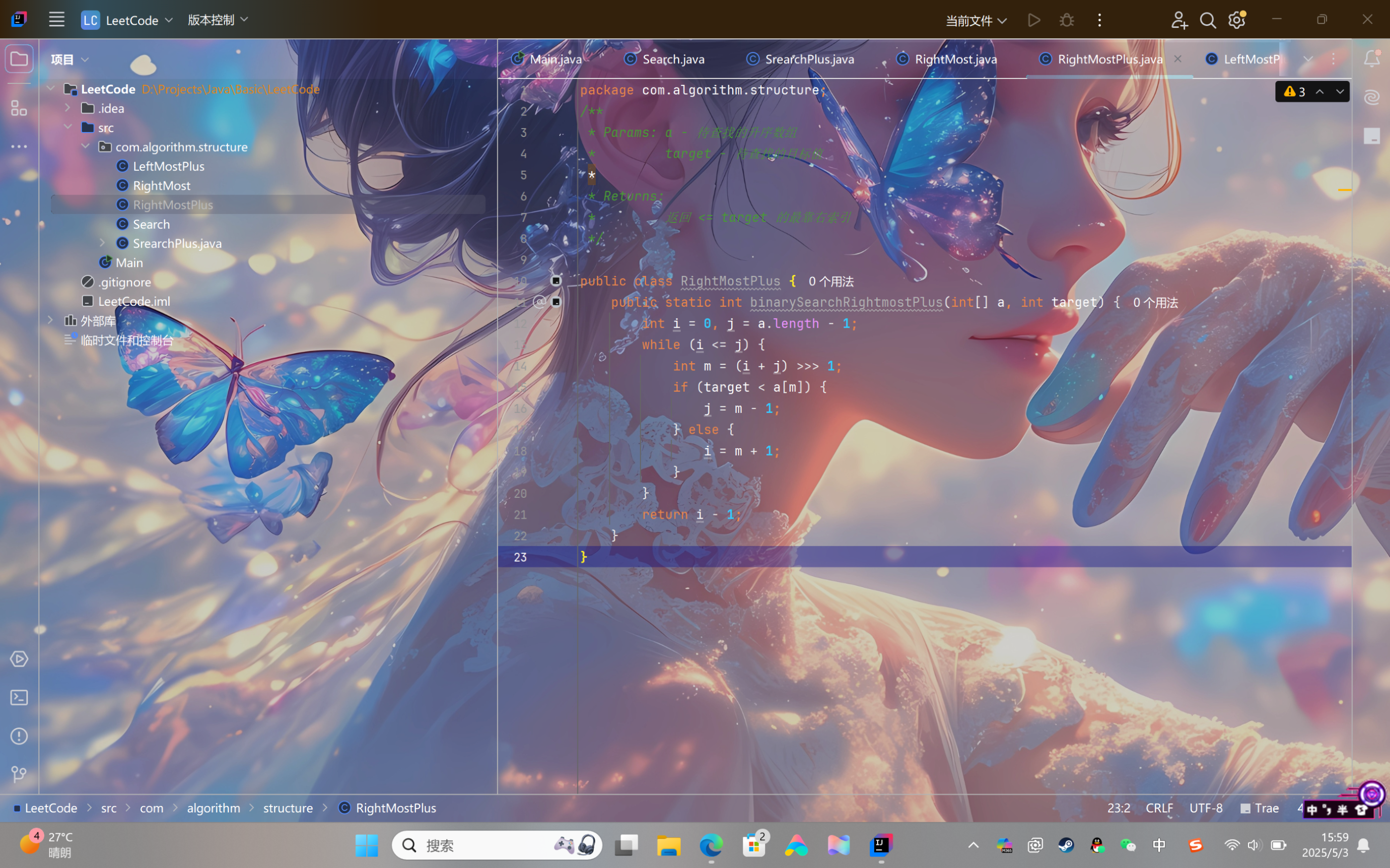This screenshot has height=868, width=1390.
Task: Open the Git version control tool window
Action: tap(19, 774)
